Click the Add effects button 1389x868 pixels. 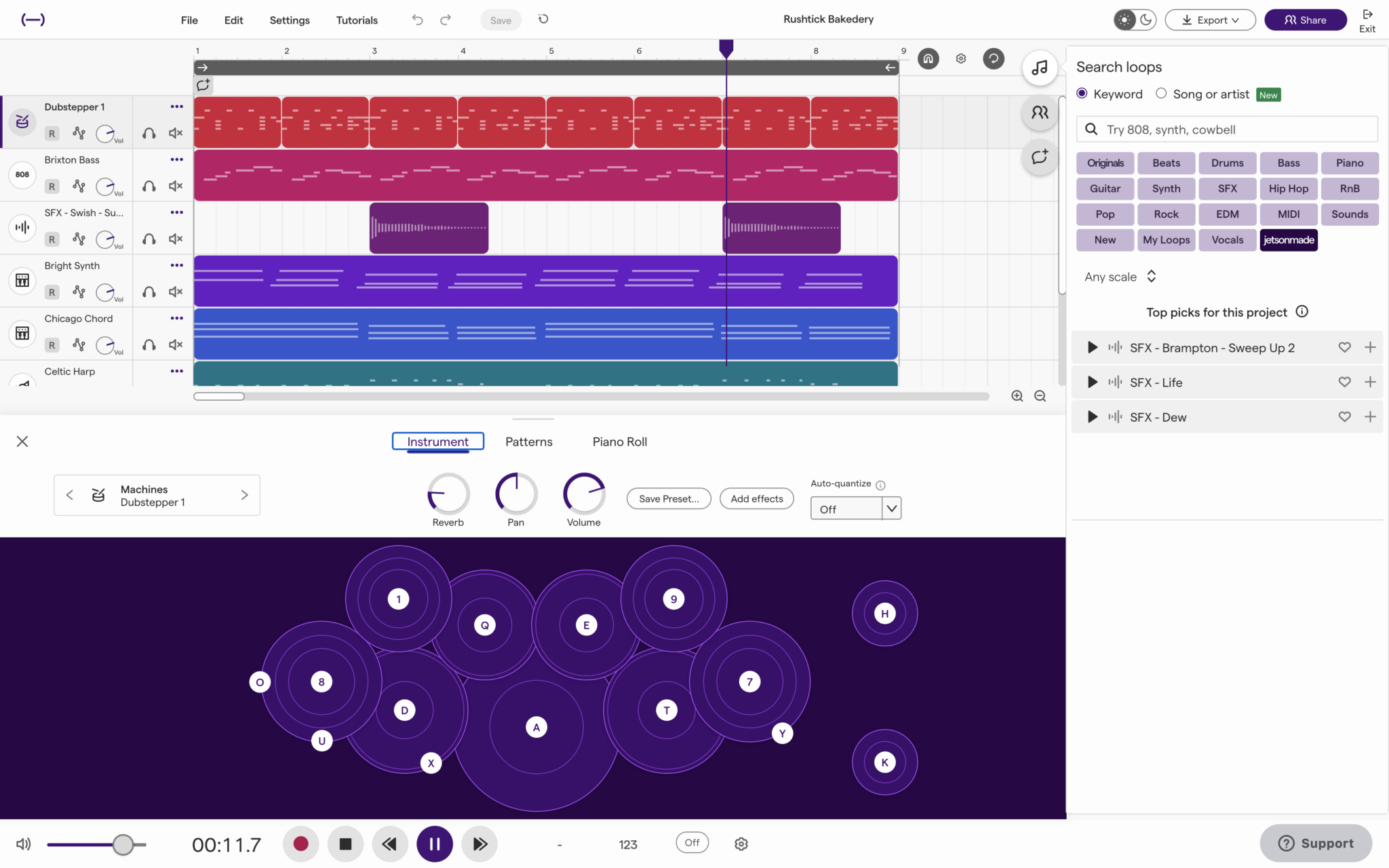[756, 498]
